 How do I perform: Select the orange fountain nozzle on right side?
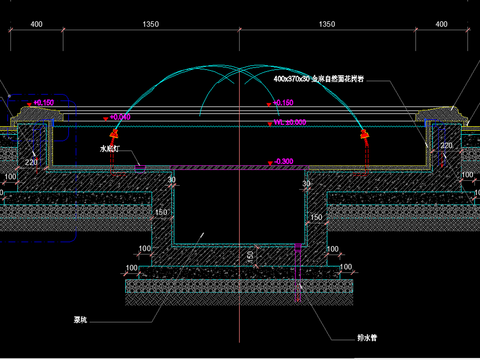point(365,134)
